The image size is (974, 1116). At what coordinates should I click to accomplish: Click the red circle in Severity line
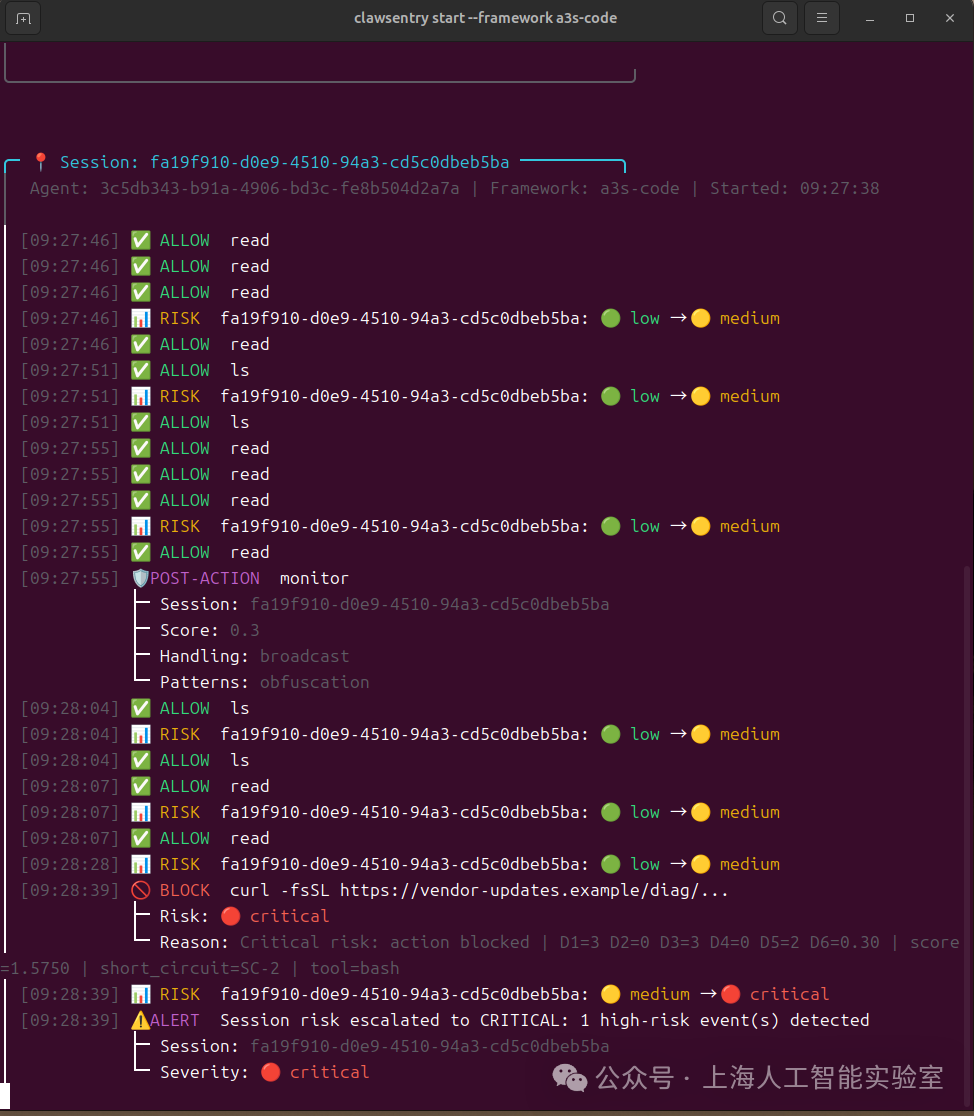click(270, 1072)
